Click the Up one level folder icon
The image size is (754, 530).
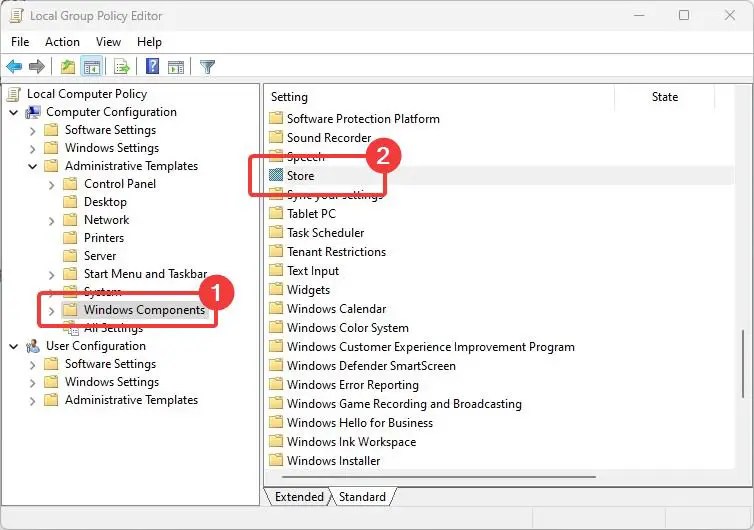click(x=68, y=66)
